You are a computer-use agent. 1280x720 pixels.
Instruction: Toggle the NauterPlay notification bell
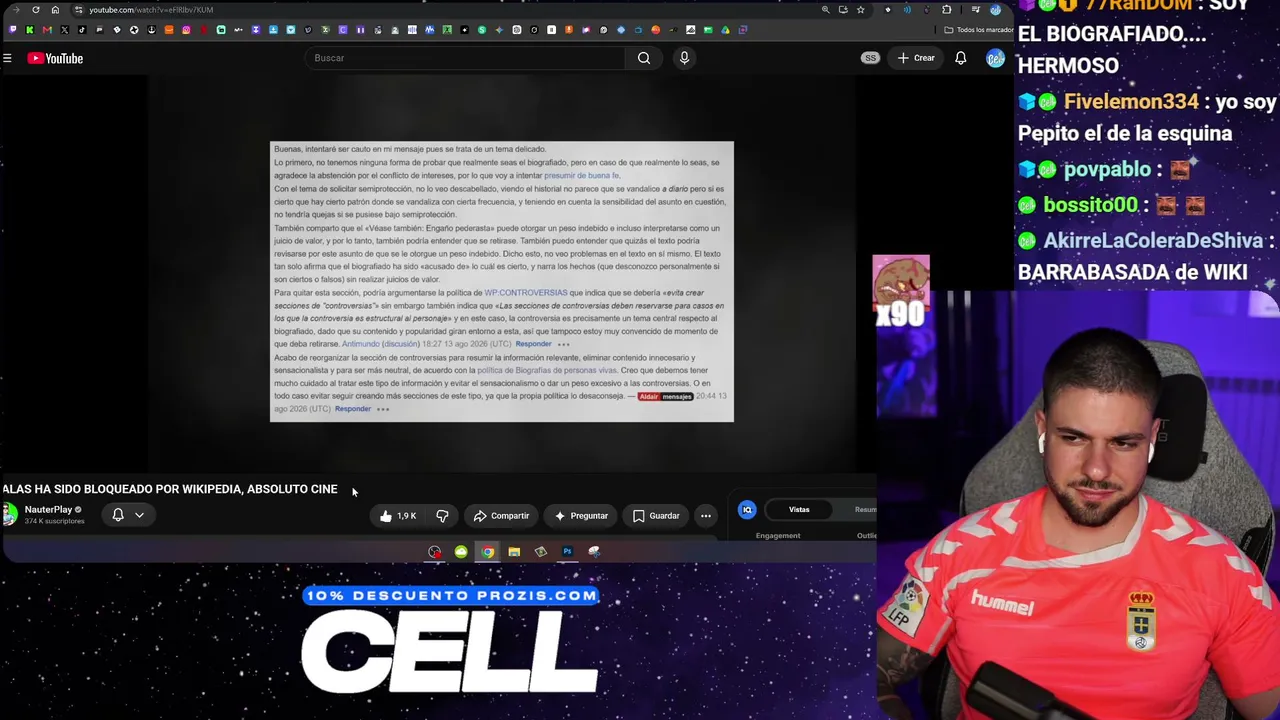tap(118, 515)
